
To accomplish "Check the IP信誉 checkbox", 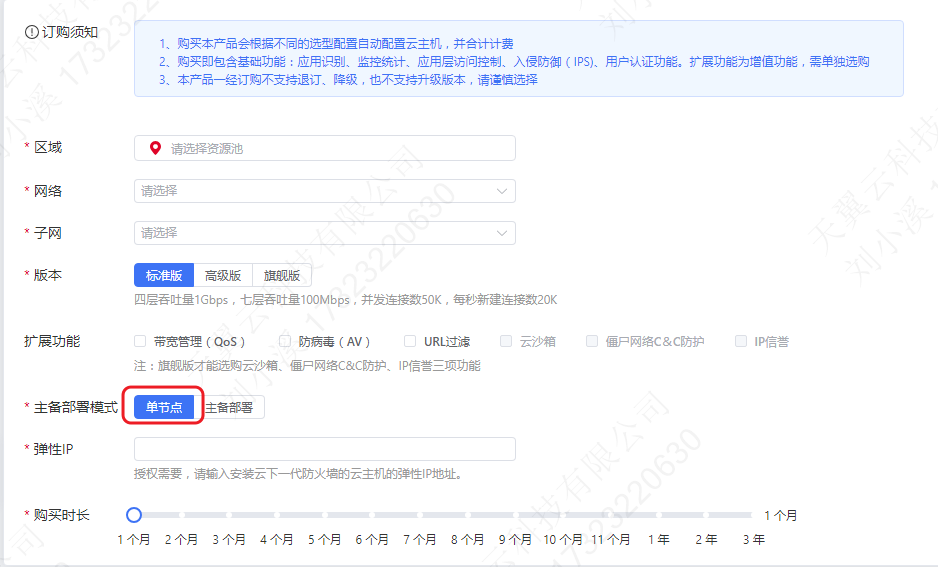I will (x=741, y=341).
